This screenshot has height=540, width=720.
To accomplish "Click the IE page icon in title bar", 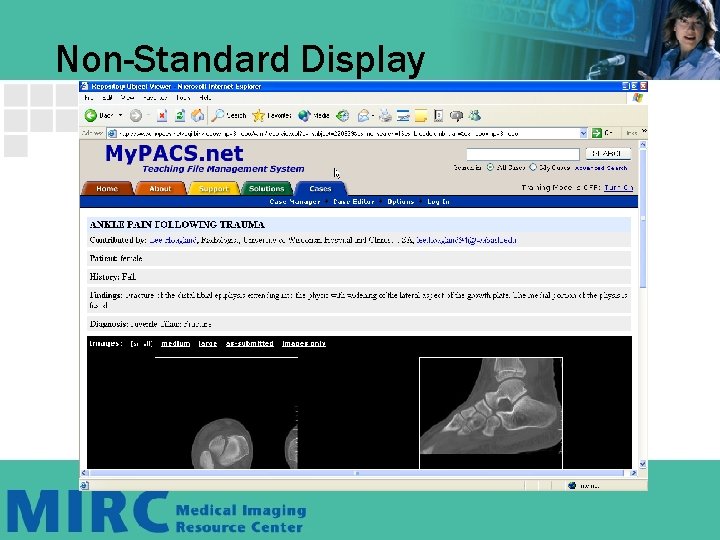I will click(x=84, y=86).
